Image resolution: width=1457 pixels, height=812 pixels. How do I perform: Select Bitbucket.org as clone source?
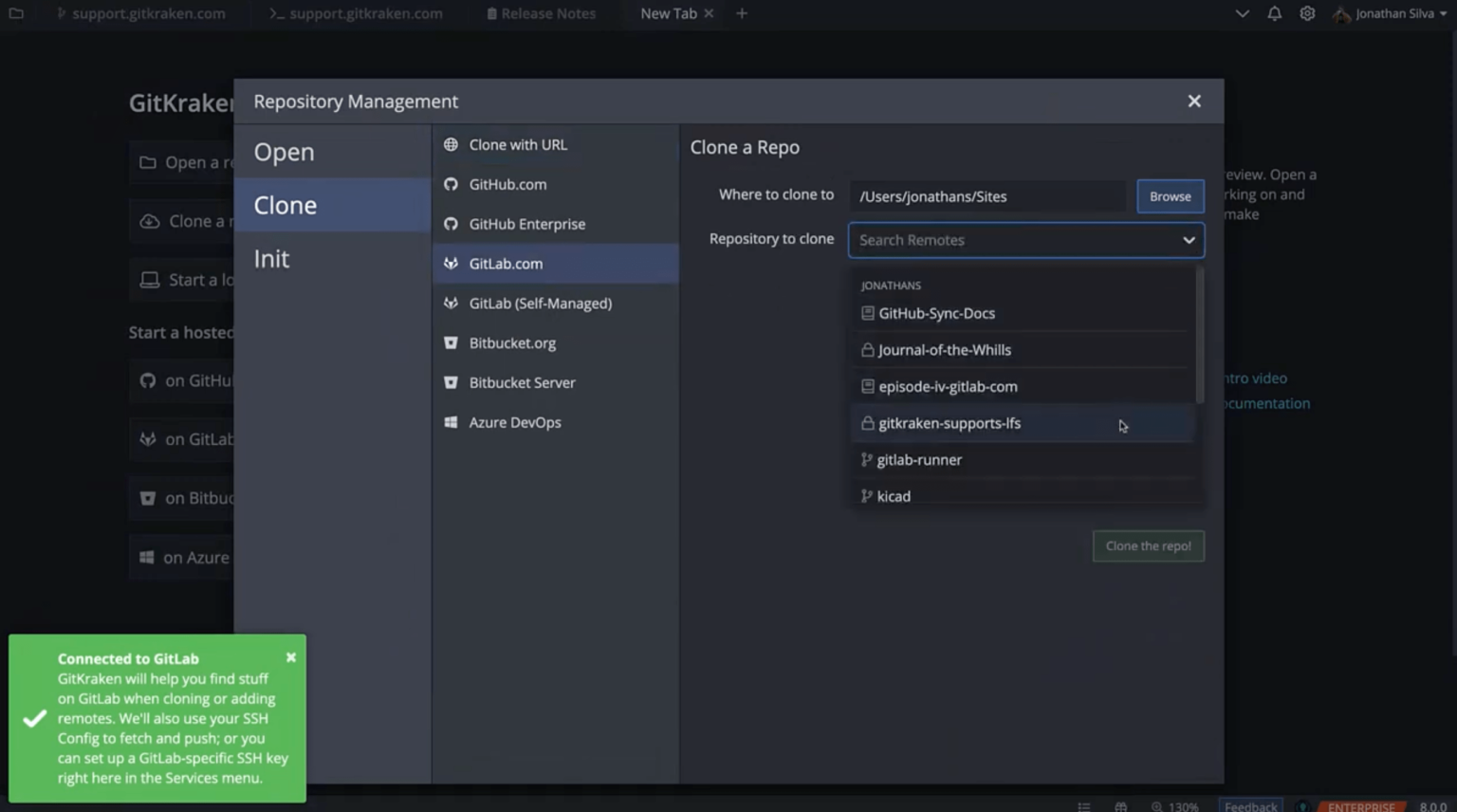(x=512, y=342)
